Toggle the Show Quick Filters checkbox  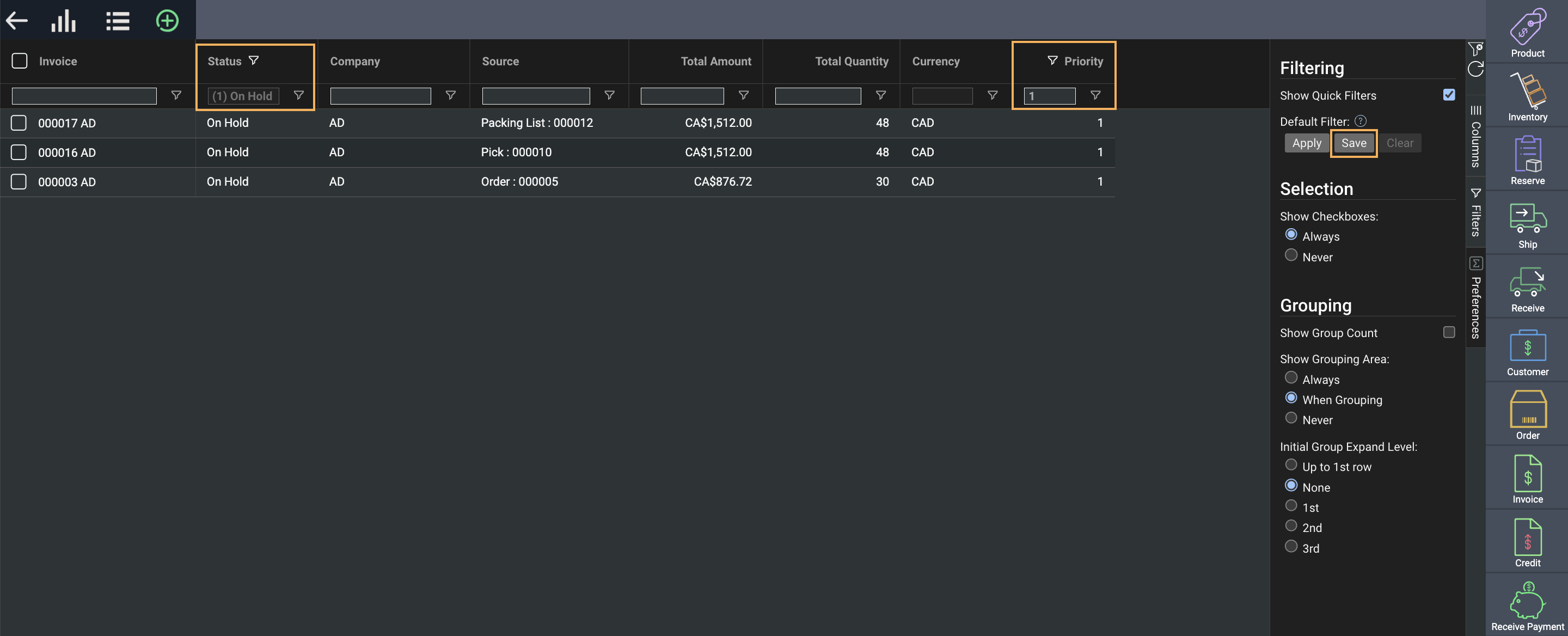click(x=1449, y=95)
